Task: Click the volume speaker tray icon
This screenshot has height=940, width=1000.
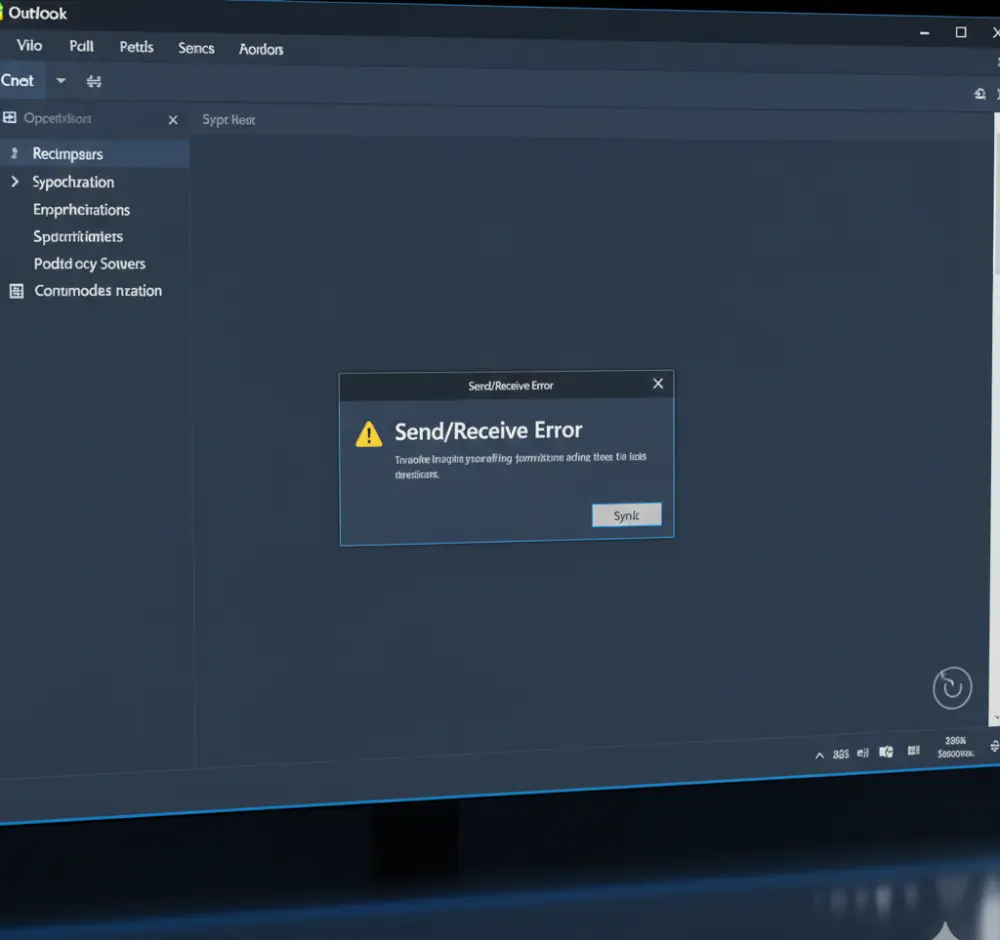Action: click(x=886, y=752)
